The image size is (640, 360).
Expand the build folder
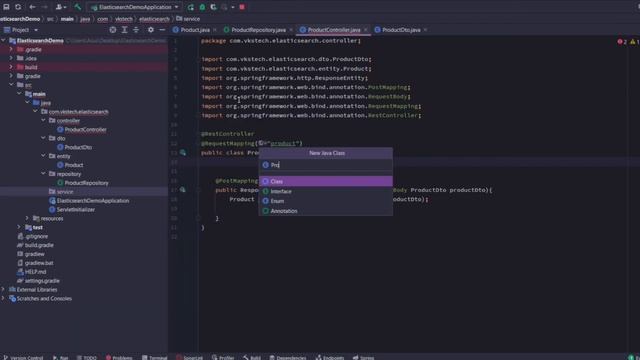pyautogui.click(x=11, y=67)
